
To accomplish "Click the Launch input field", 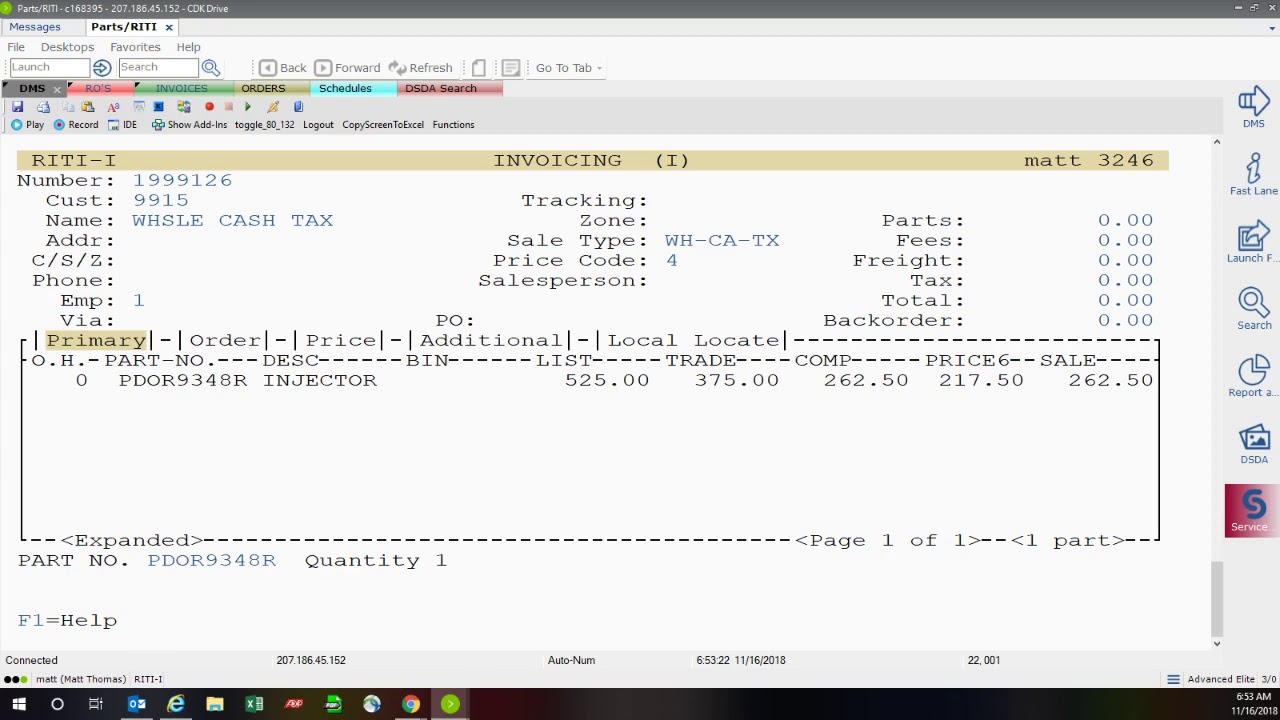I will 49,67.
